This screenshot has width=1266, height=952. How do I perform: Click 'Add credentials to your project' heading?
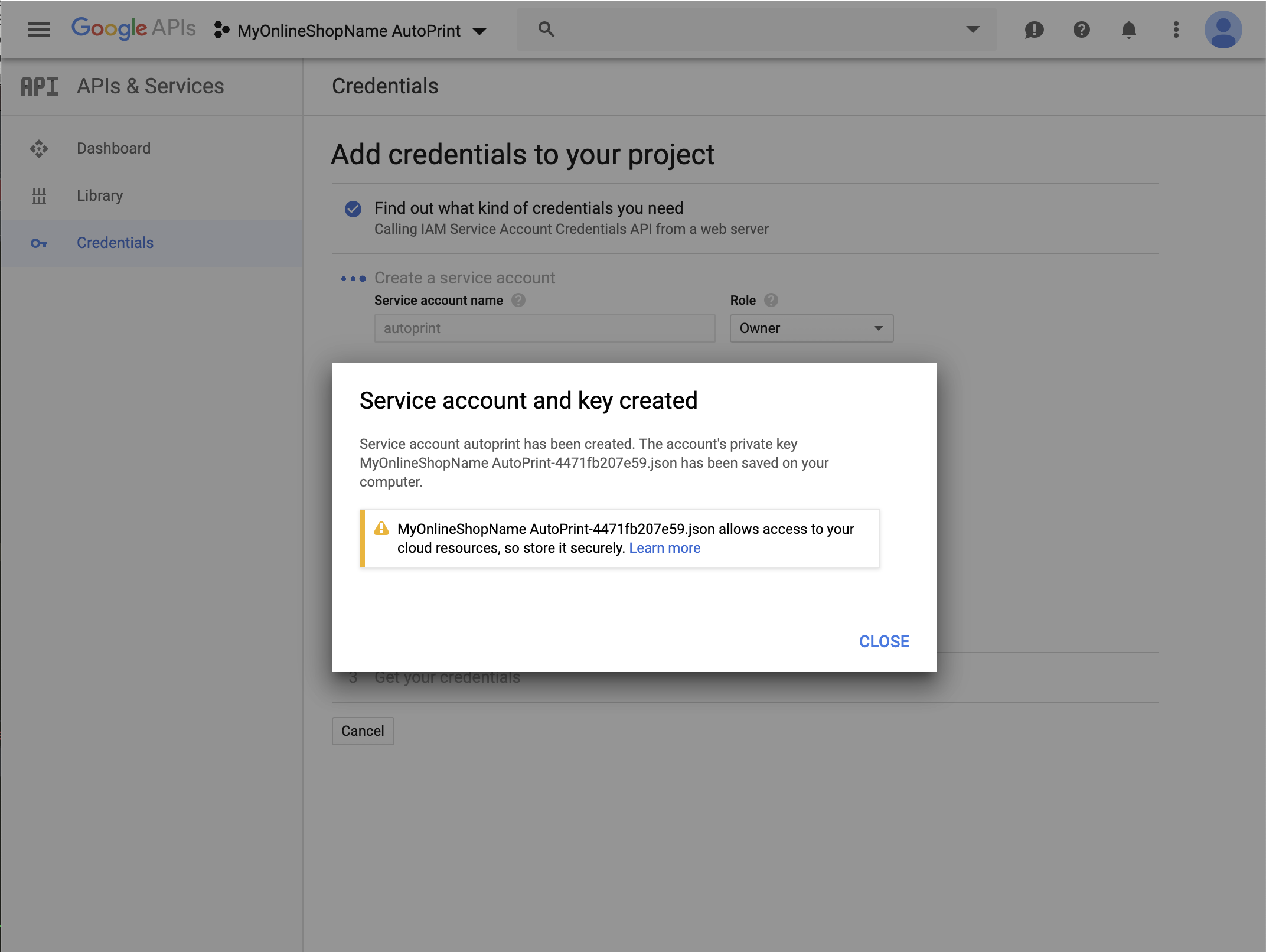tap(523, 155)
